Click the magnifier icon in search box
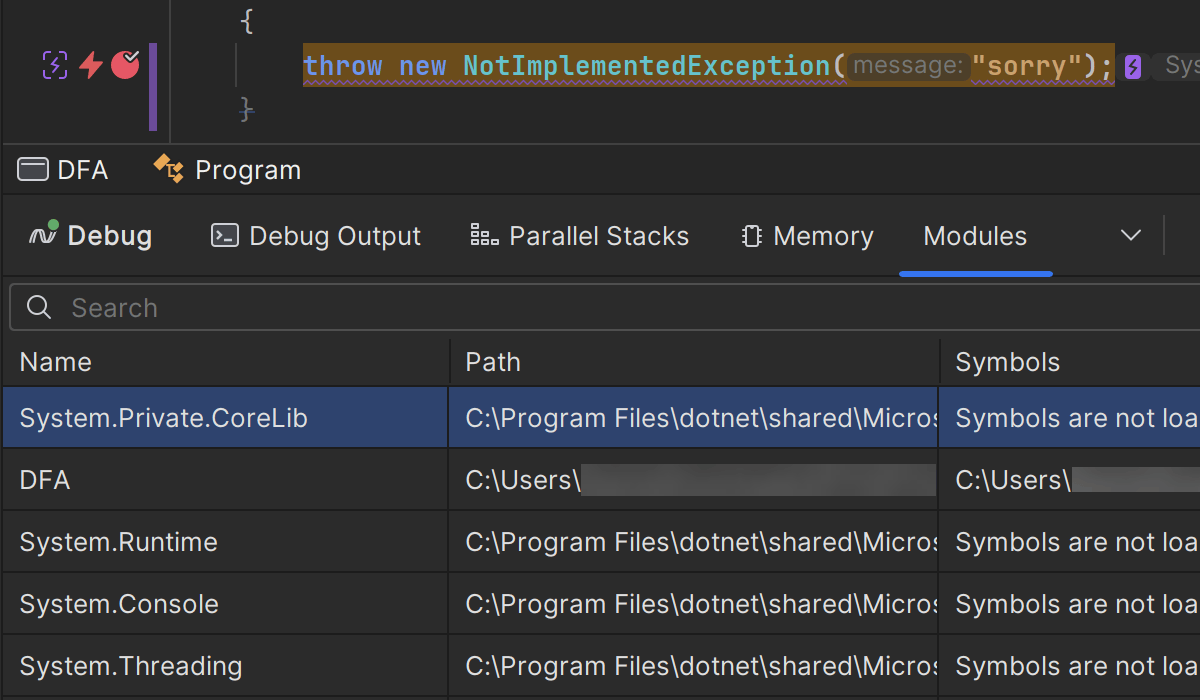Viewport: 1200px width, 700px height. click(39, 308)
